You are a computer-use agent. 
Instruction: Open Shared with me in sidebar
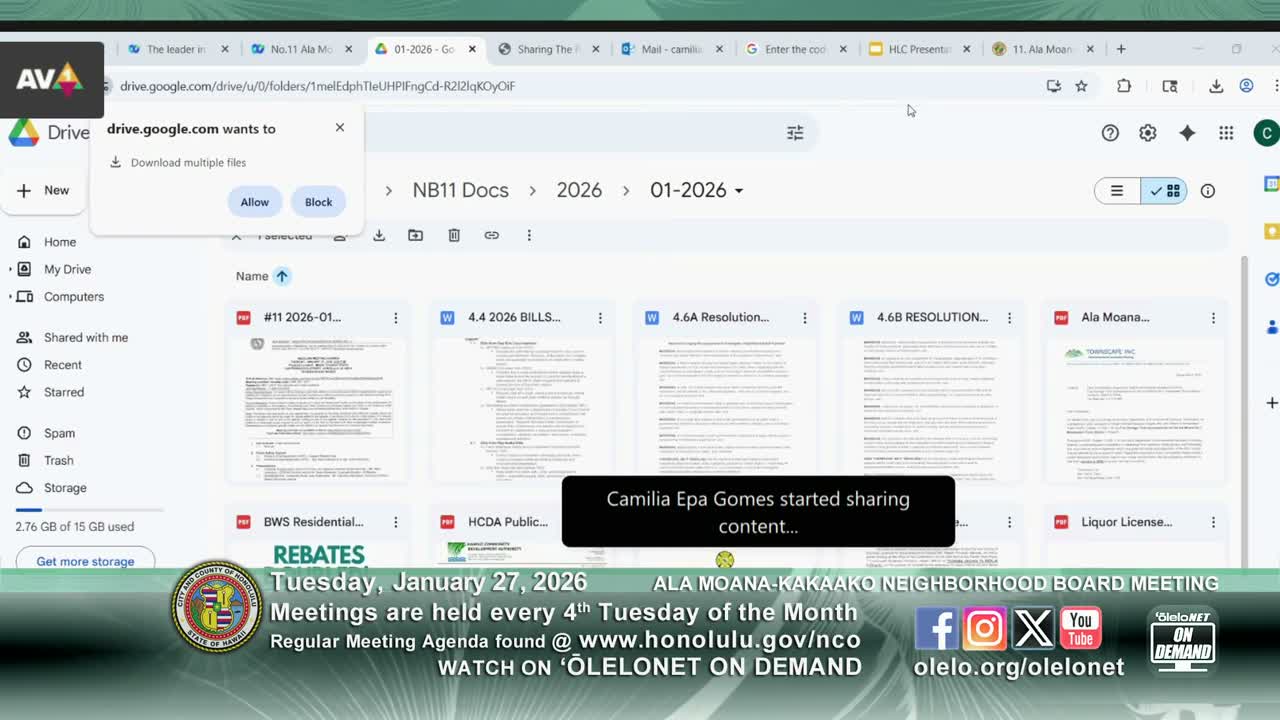[x=86, y=338]
